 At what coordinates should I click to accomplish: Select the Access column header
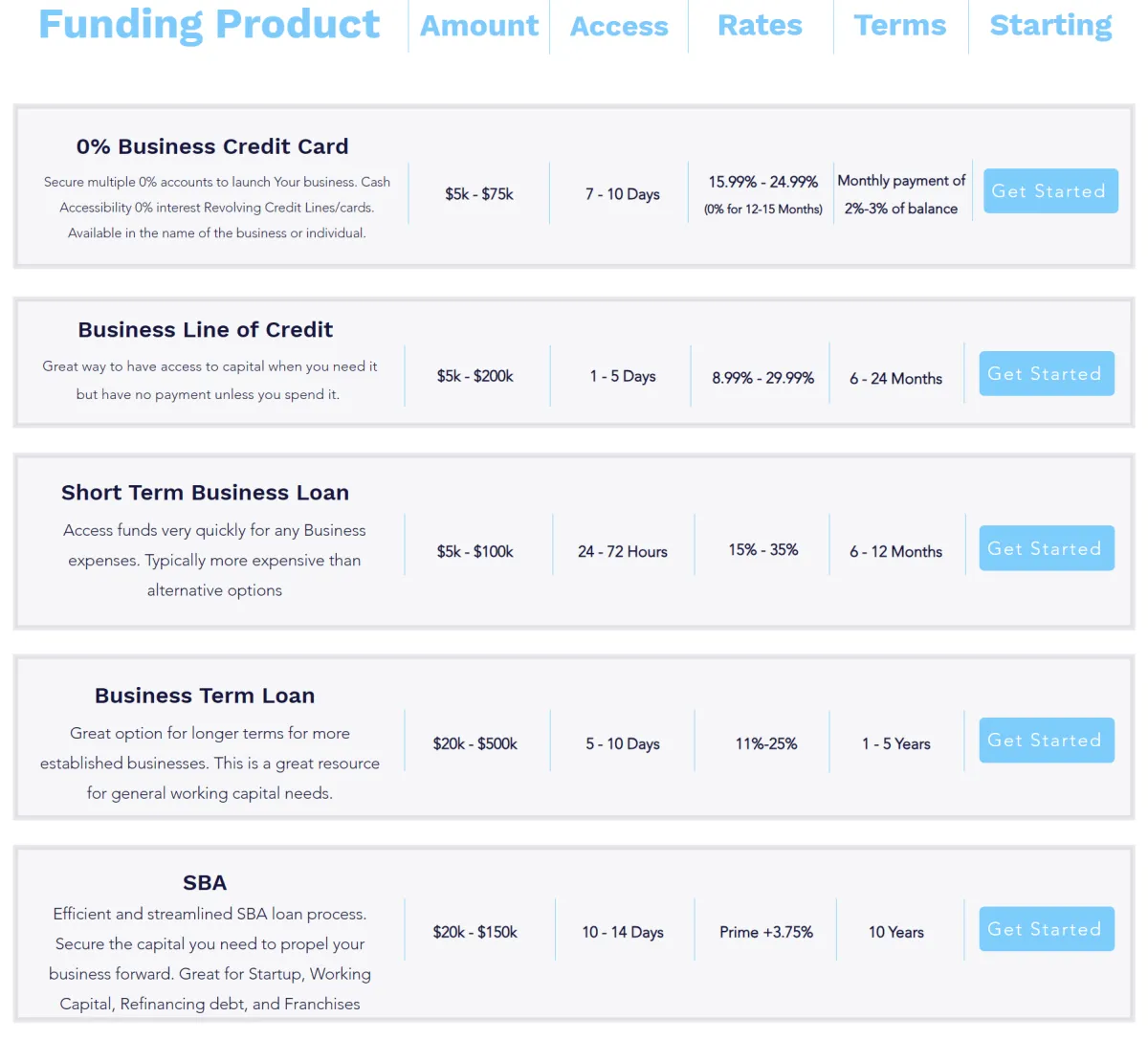[x=619, y=26]
